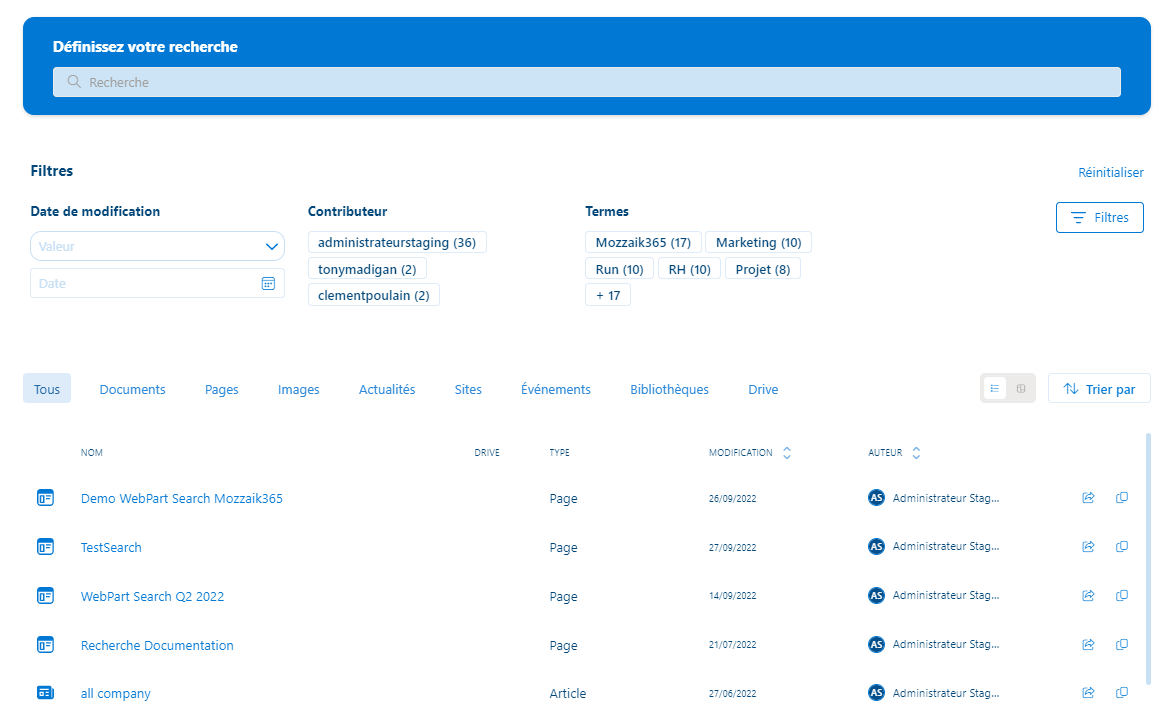Screen dimensions: 1162x710
Task: Open the Valeur date dropdown
Action: [157, 246]
